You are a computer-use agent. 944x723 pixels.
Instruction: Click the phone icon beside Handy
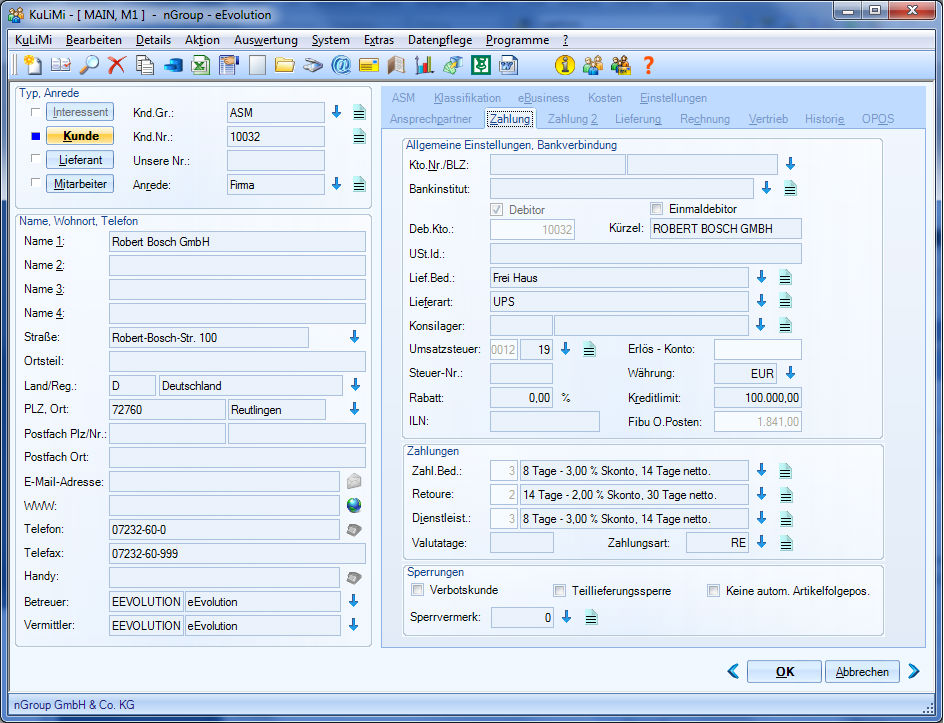pyautogui.click(x=354, y=577)
